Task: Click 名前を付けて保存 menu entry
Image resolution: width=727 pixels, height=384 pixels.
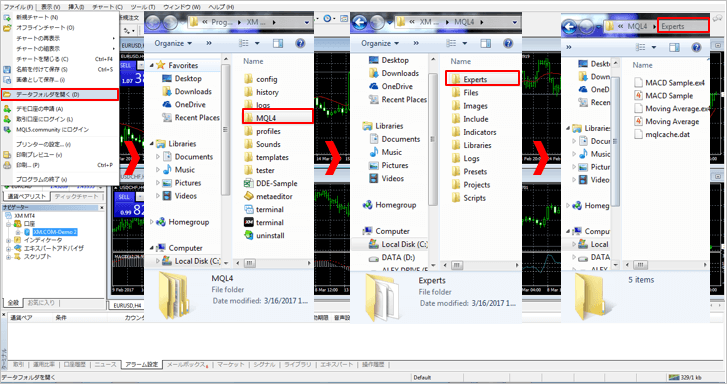Action: 41,70
